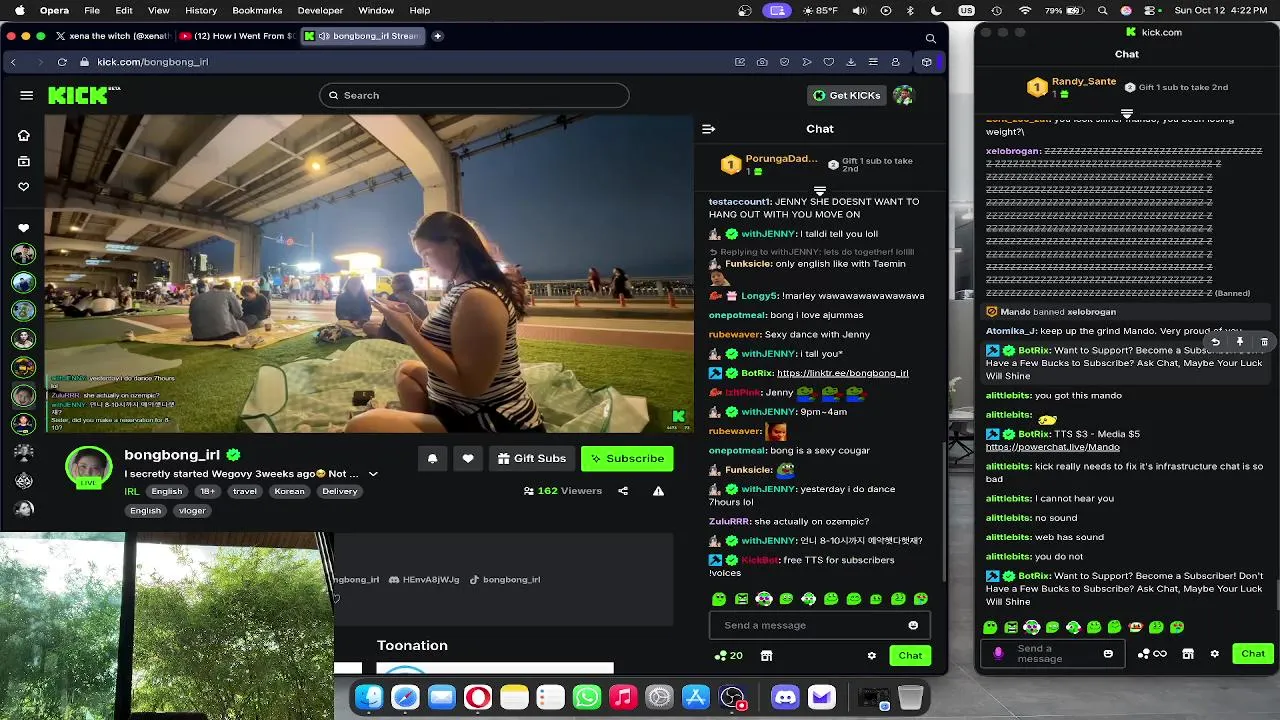The image size is (1280, 720).
Task: Launch WhatsApp from the Dock
Action: click(x=587, y=697)
